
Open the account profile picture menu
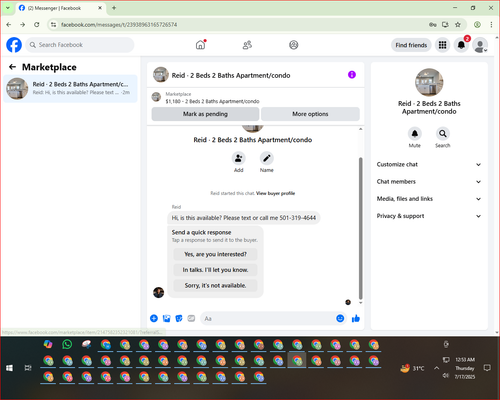480,45
